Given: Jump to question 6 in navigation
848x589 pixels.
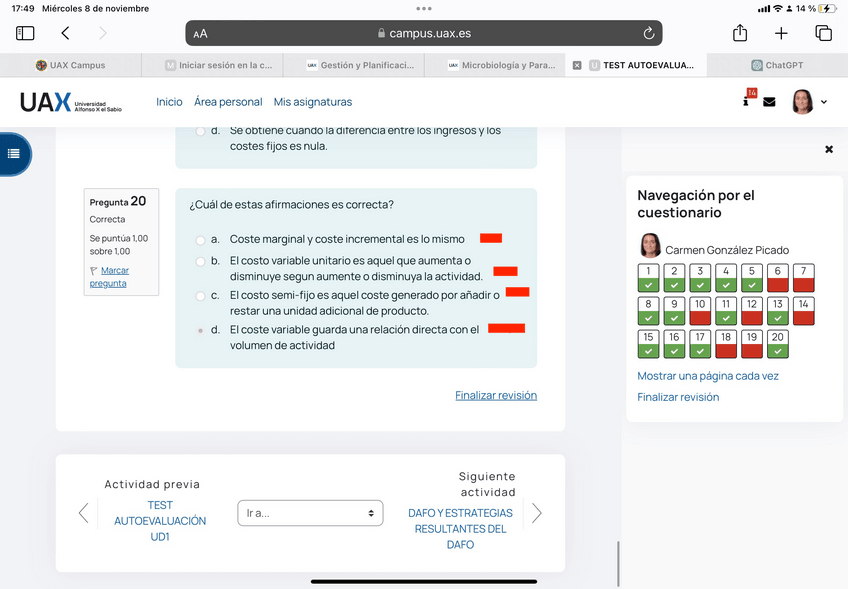Looking at the screenshot, I should pos(778,278).
